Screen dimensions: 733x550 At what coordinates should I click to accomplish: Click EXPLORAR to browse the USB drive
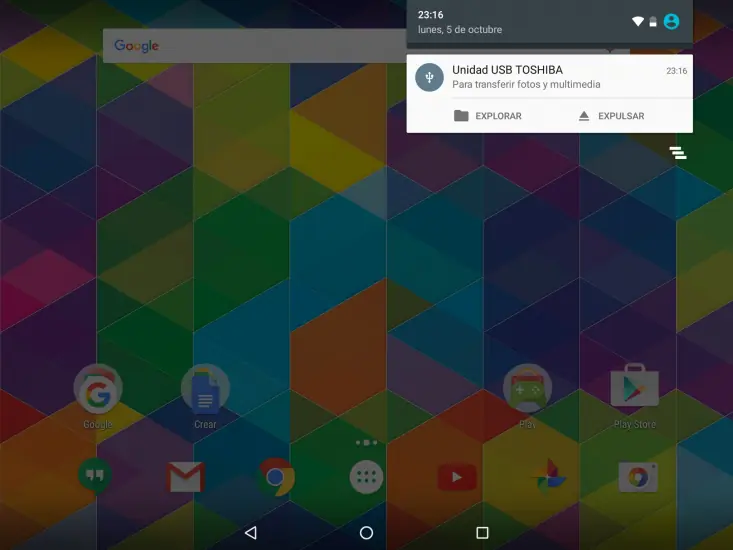[x=488, y=116]
